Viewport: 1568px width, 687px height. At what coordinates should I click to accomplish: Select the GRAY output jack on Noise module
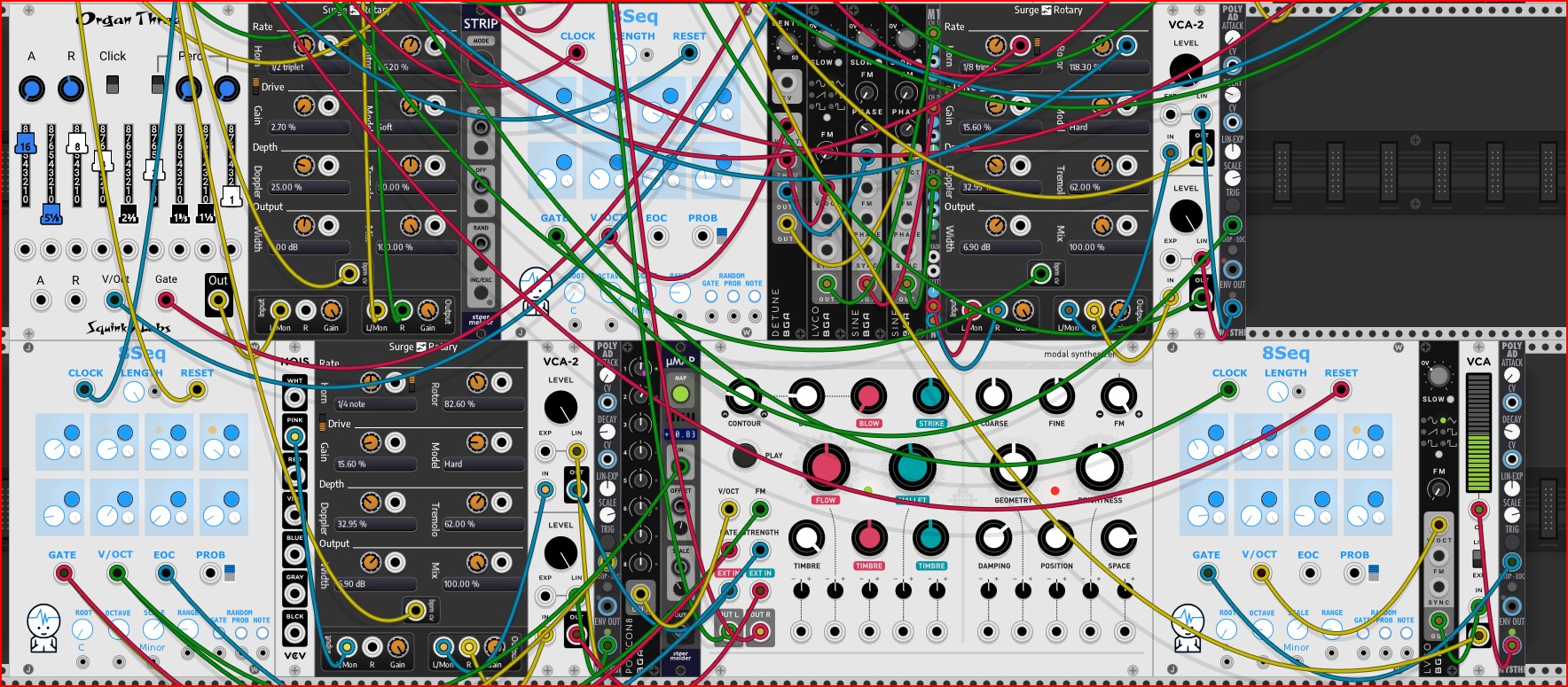[x=294, y=594]
